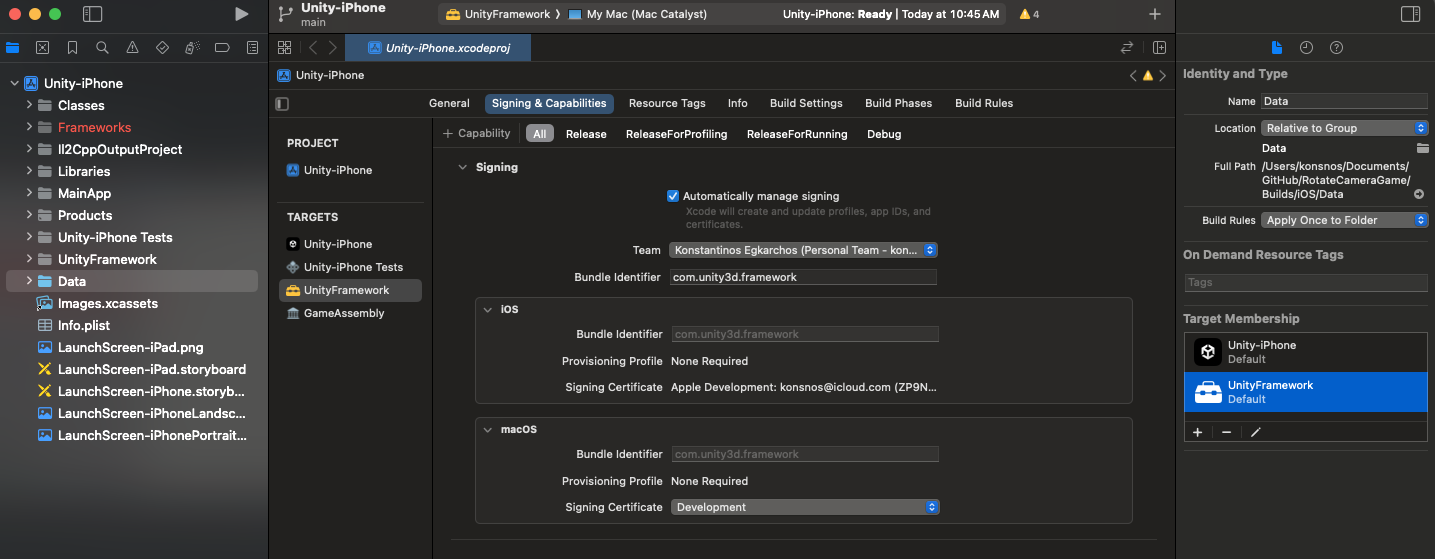
Task: Collapse the iOS signing subsection
Action: click(x=487, y=309)
